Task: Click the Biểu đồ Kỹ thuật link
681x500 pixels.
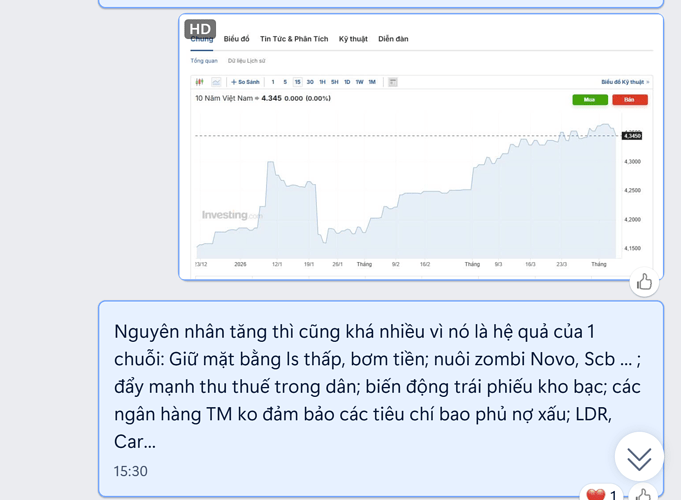Action: pos(625,82)
